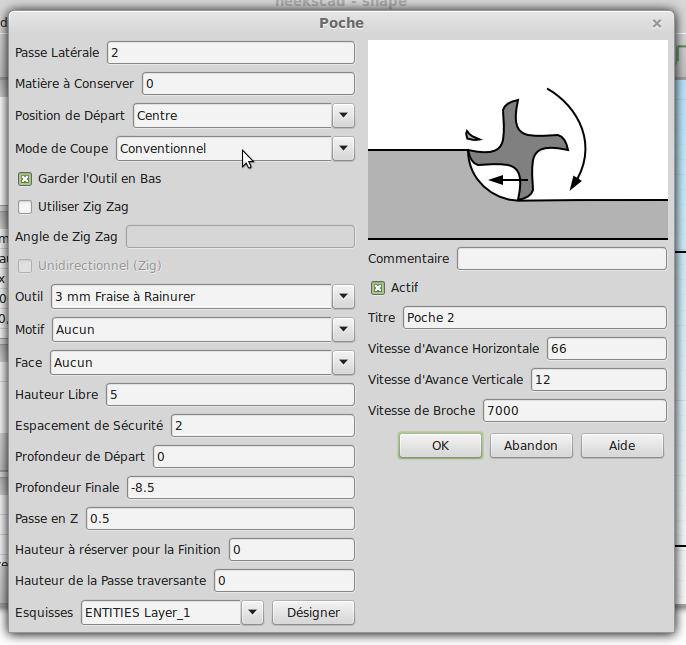Click the Commentaire input field

562,259
